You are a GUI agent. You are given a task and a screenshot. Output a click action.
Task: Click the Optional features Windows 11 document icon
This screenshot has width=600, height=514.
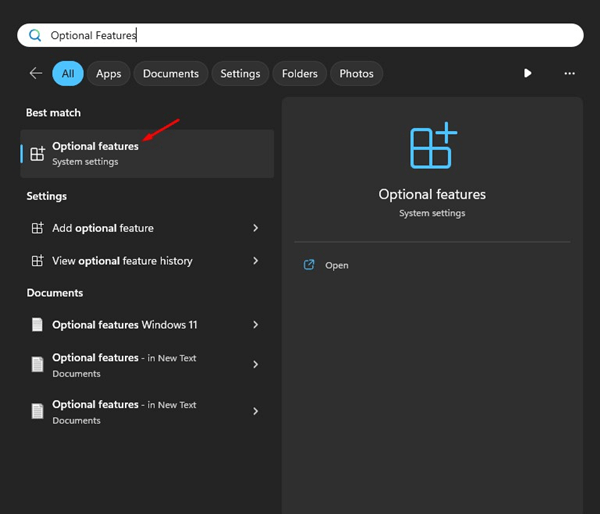tap(38, 325)
